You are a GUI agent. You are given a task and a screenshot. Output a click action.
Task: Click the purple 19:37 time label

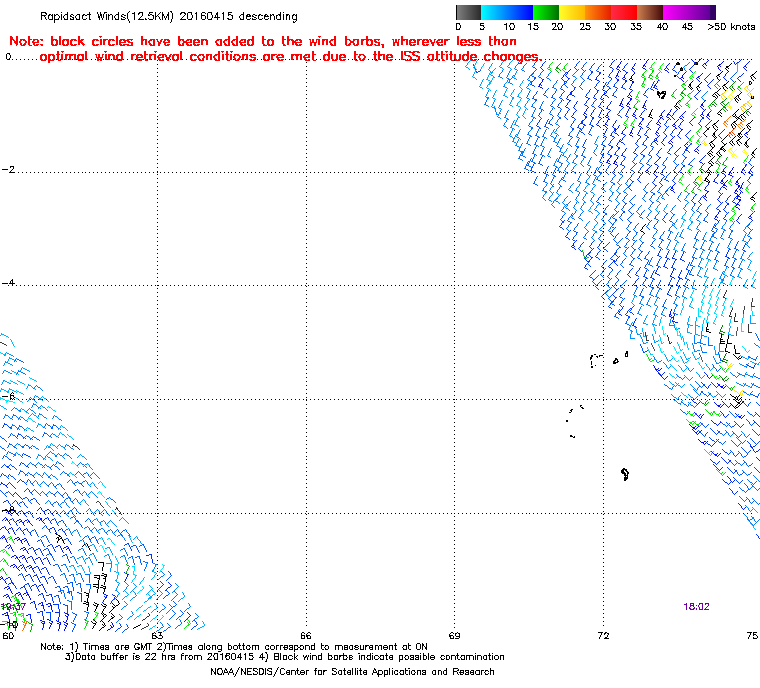[13, 607]
